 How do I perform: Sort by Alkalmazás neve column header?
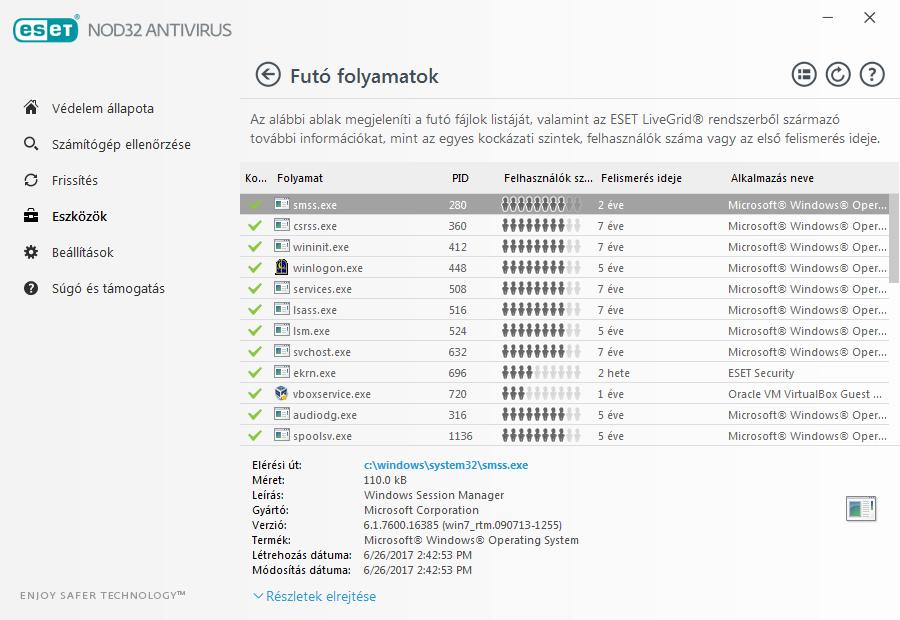772,178
